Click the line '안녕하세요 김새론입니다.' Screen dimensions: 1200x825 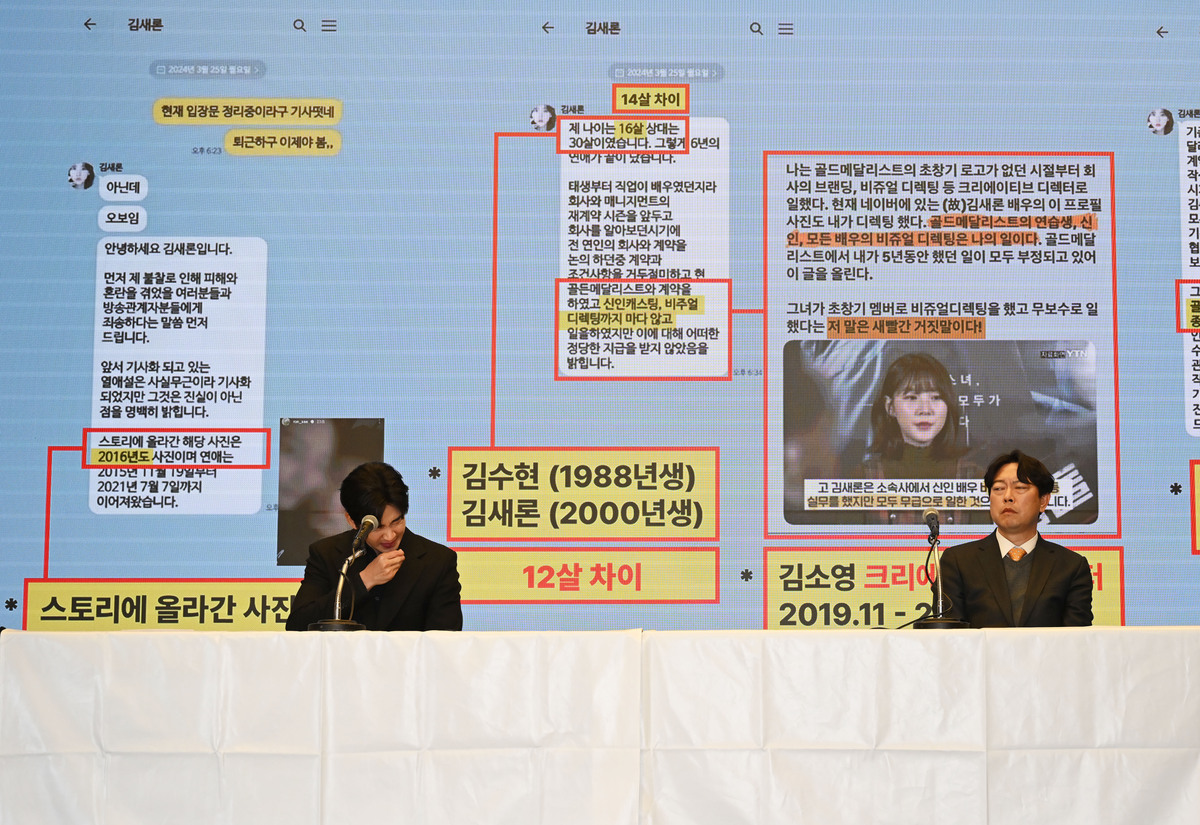168,249
